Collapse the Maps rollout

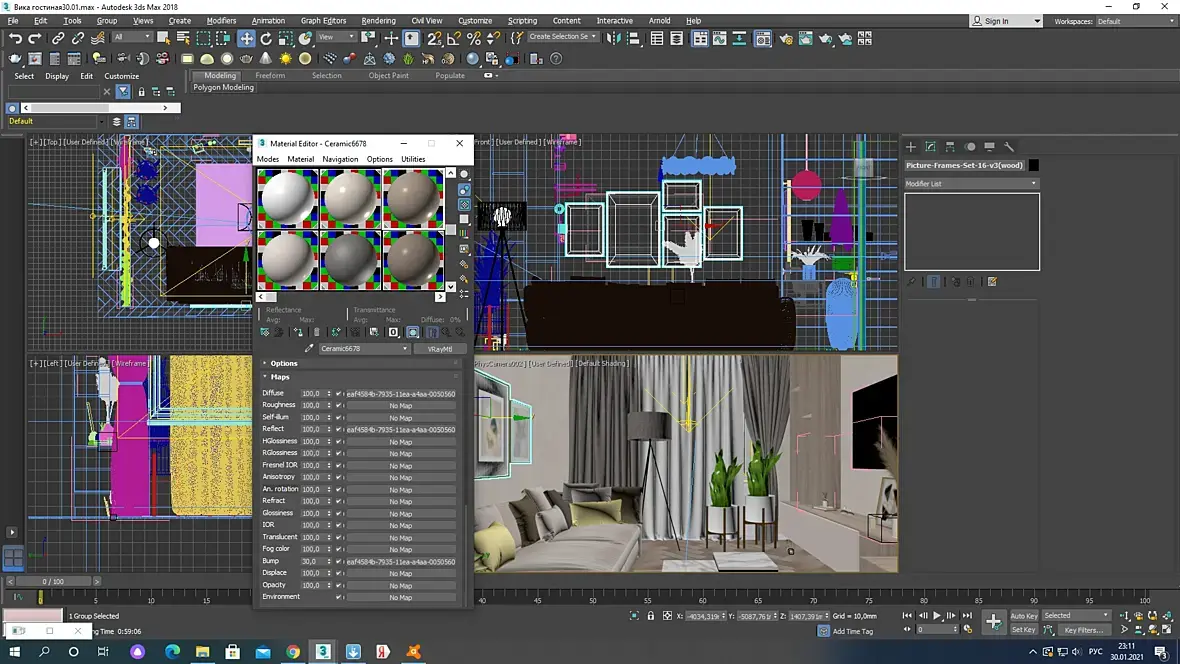click(279, 377)
